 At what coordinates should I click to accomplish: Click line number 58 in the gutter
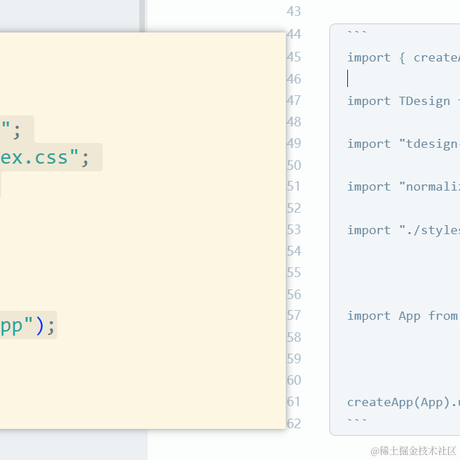pyautogui.click(x=294, y=337)
